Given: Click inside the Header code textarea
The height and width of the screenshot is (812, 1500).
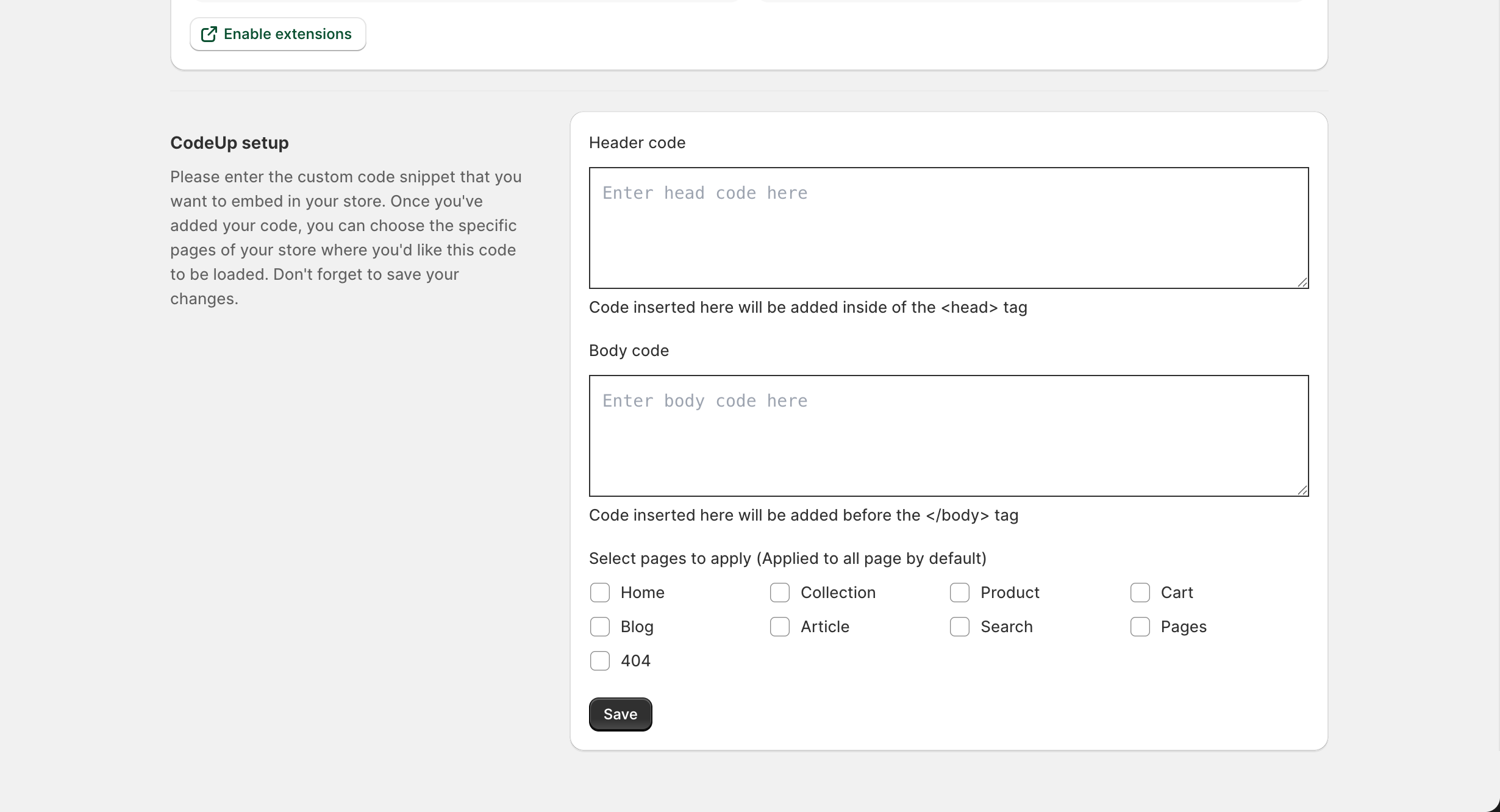Looking at the screenshot, I should [948, 229].
